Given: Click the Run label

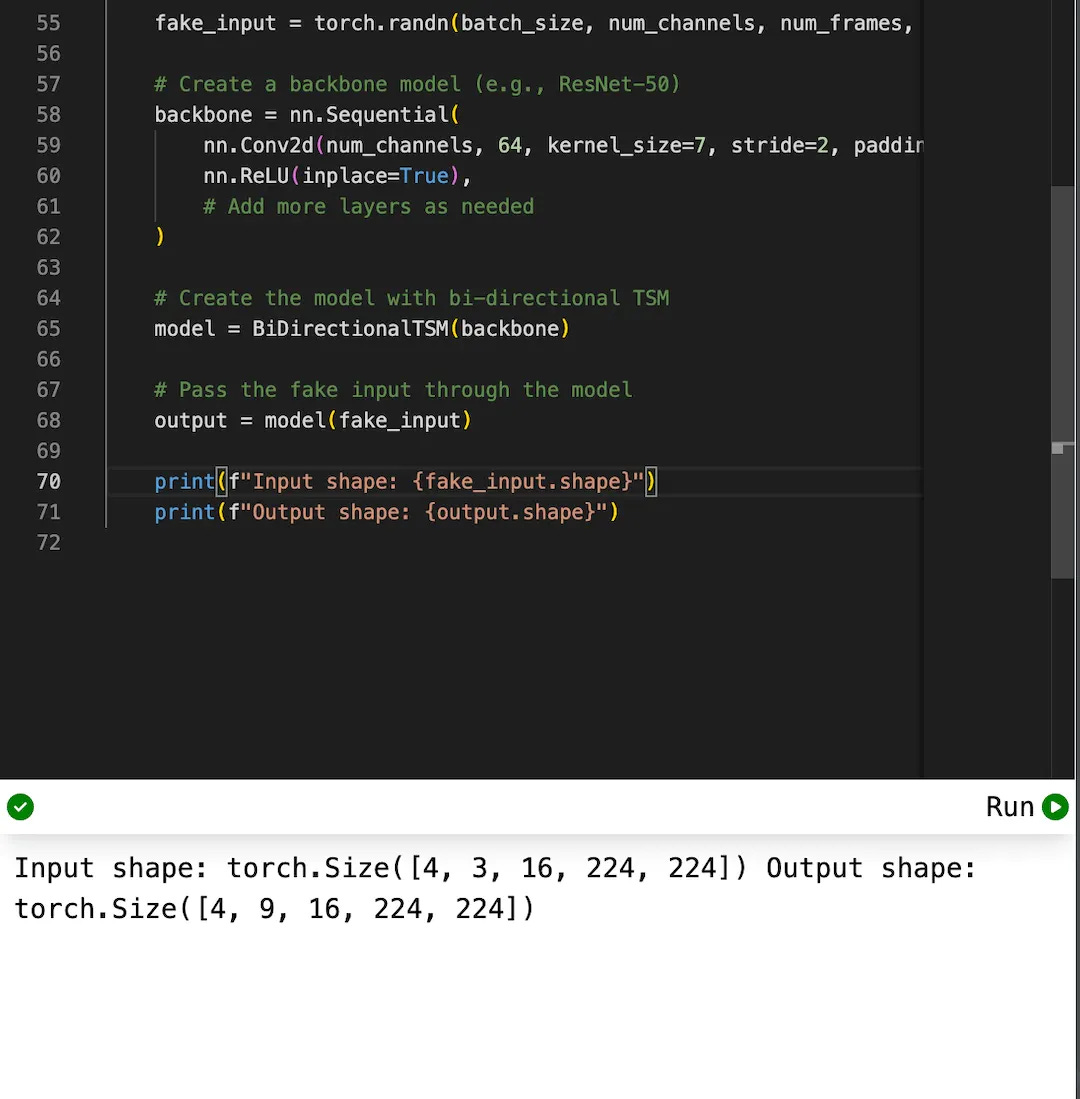Looking at the screenshot, I should (x=1009, y=807).
